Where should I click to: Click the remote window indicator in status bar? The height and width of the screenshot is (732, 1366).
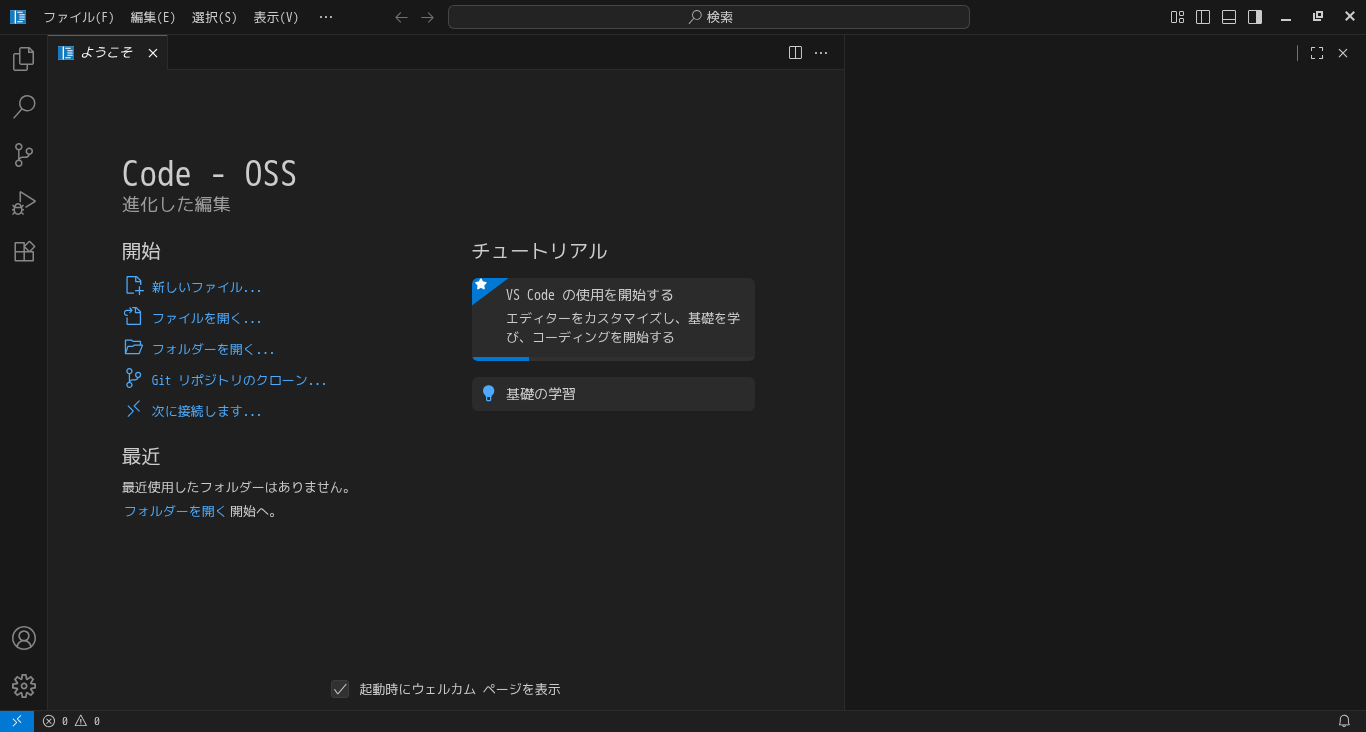[17, 721]
